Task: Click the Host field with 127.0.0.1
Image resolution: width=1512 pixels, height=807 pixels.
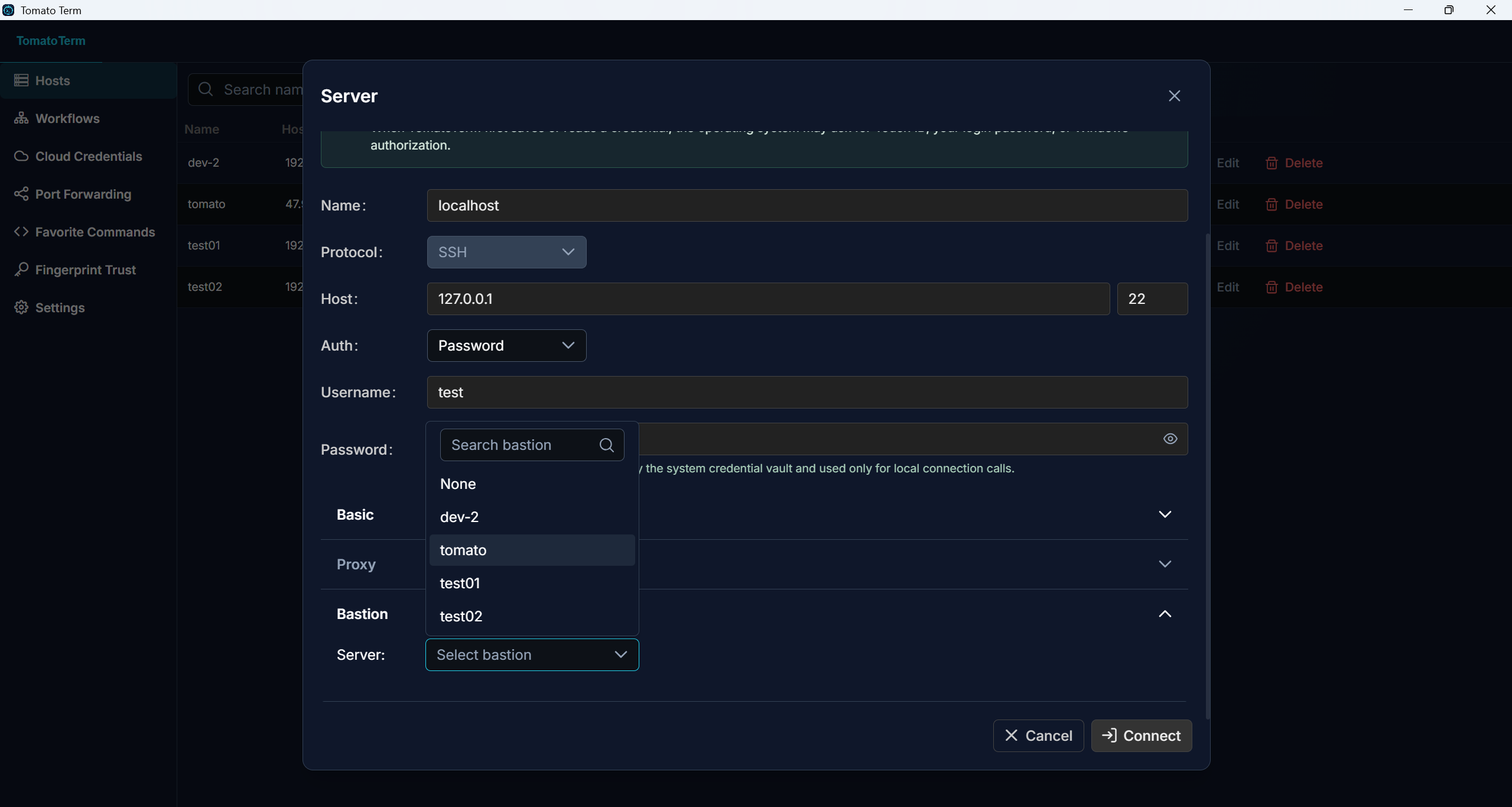Action: point(768,299)
